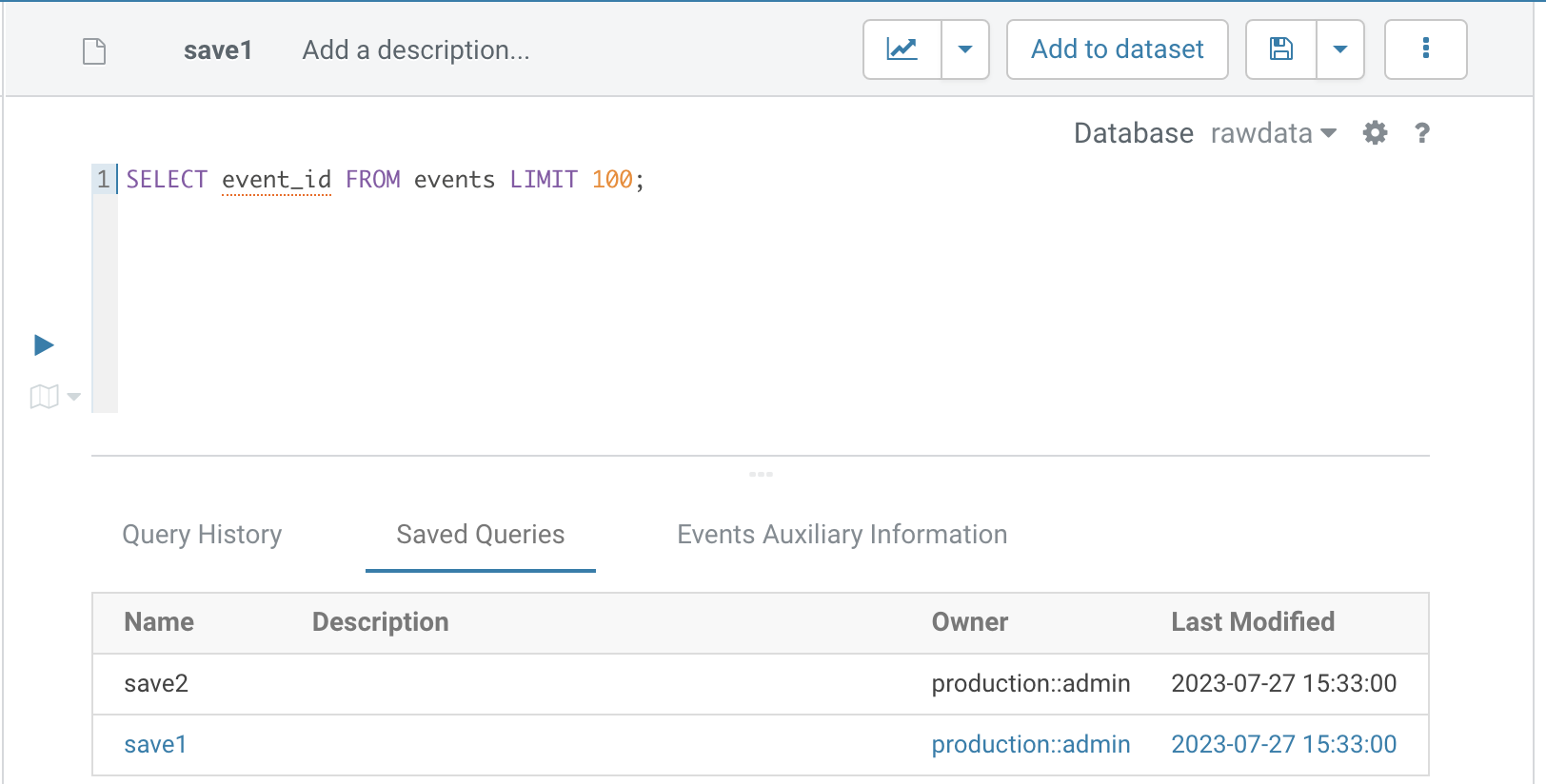Sort by the Owner column header
This screenshot has width=1546, height=784.
tap(970, 622)
